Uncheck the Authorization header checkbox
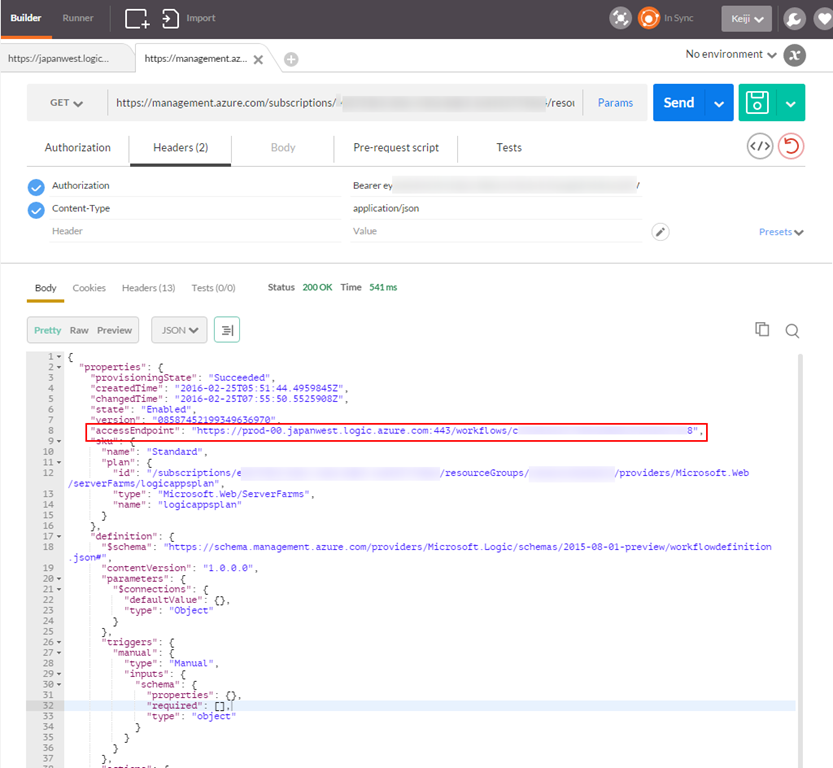833x768 pixels. tap(37, 186)
